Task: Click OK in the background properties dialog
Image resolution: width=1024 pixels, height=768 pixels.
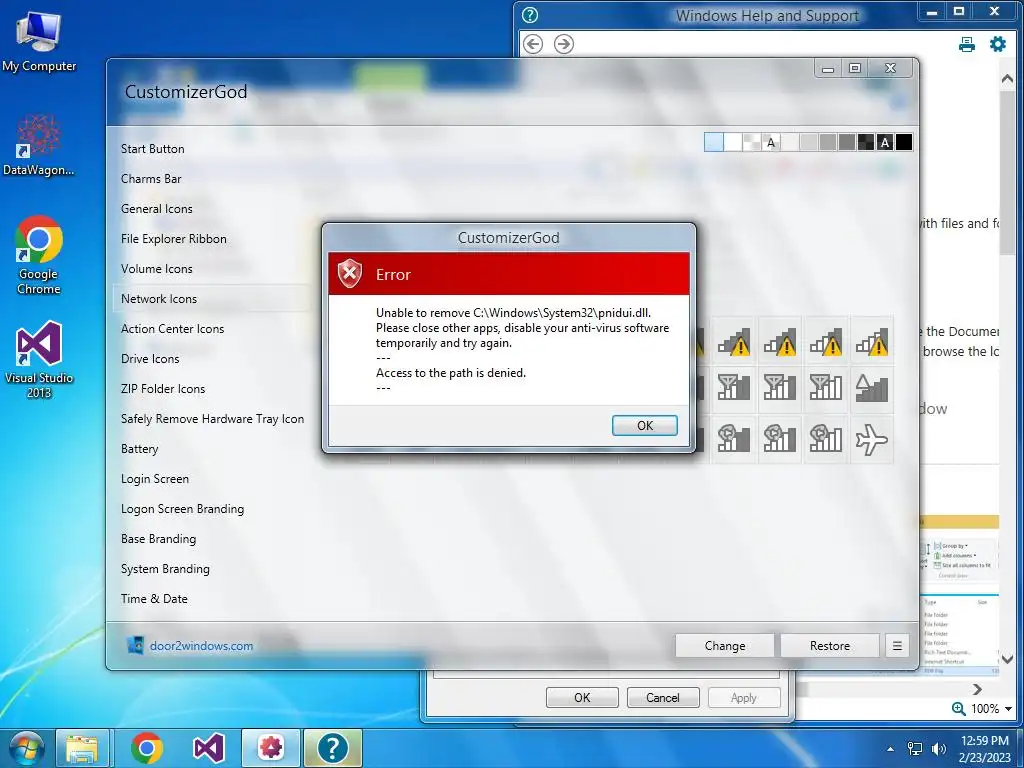Action: point(582,697)
